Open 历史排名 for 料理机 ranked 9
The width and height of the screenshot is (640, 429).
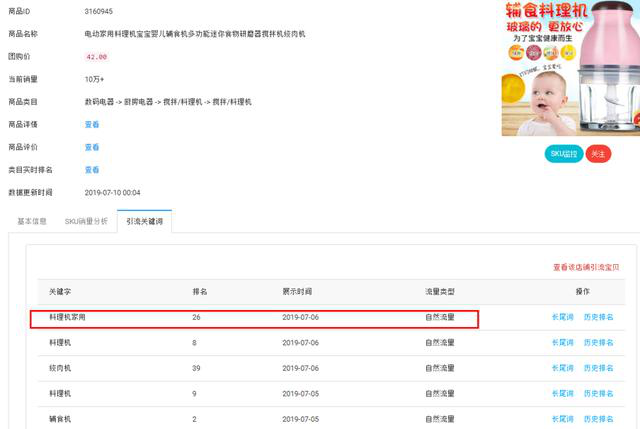click(x=598, y=394)
